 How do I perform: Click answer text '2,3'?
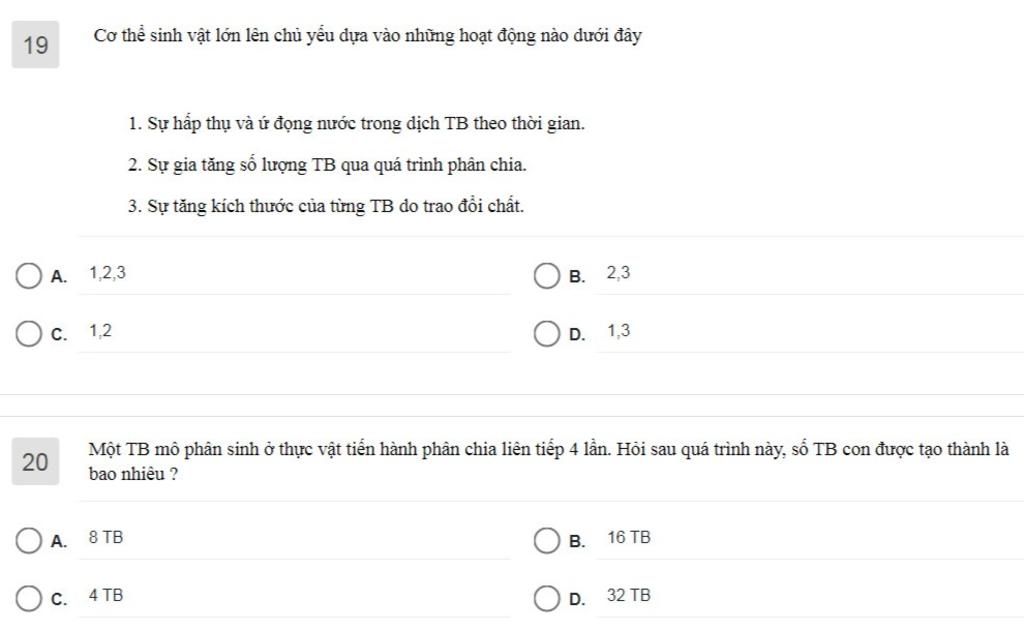click(x=618, y=273)
